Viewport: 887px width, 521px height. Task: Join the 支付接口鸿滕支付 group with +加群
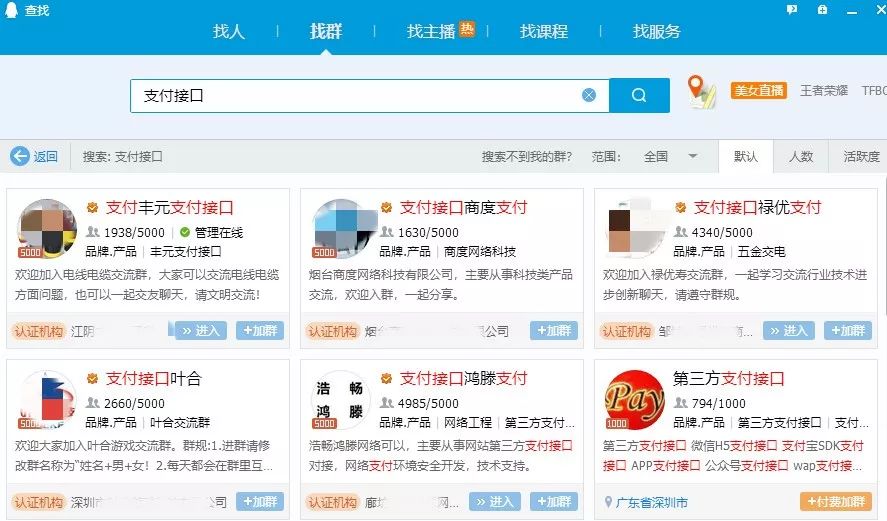[x=554, y=501]
